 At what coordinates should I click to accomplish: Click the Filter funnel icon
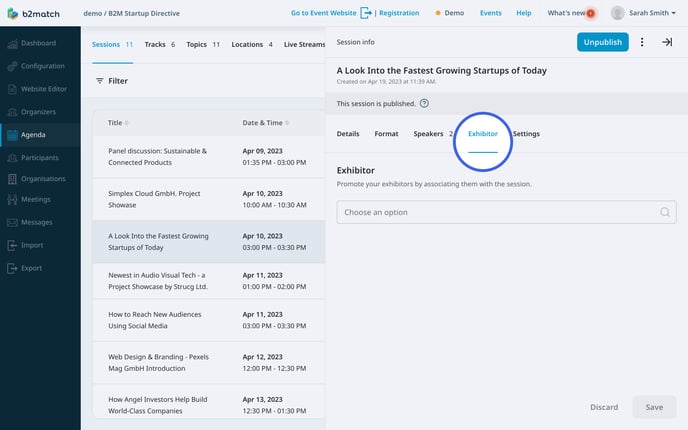click(x=100, y=81)
